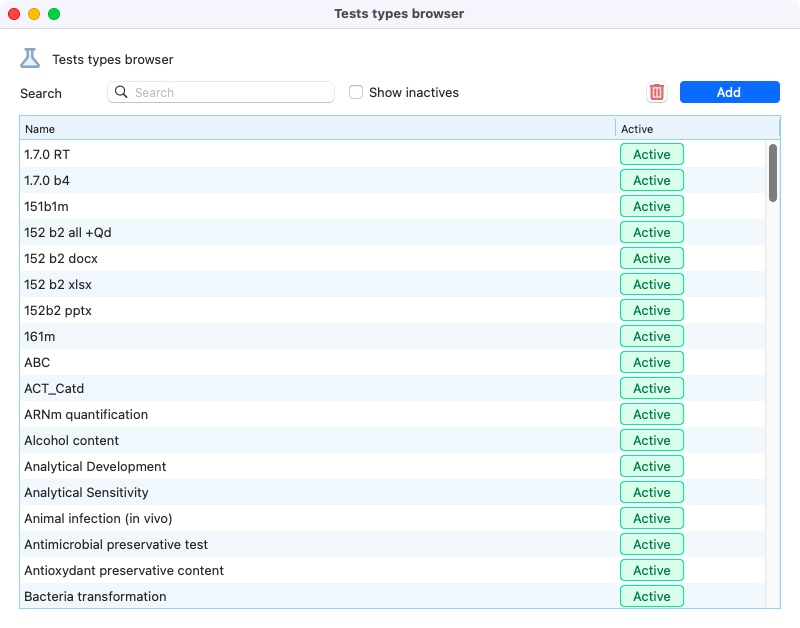800x628 pixels.
Task: Click Active badge for Alcohol content
Action: (x=652, y=440)
